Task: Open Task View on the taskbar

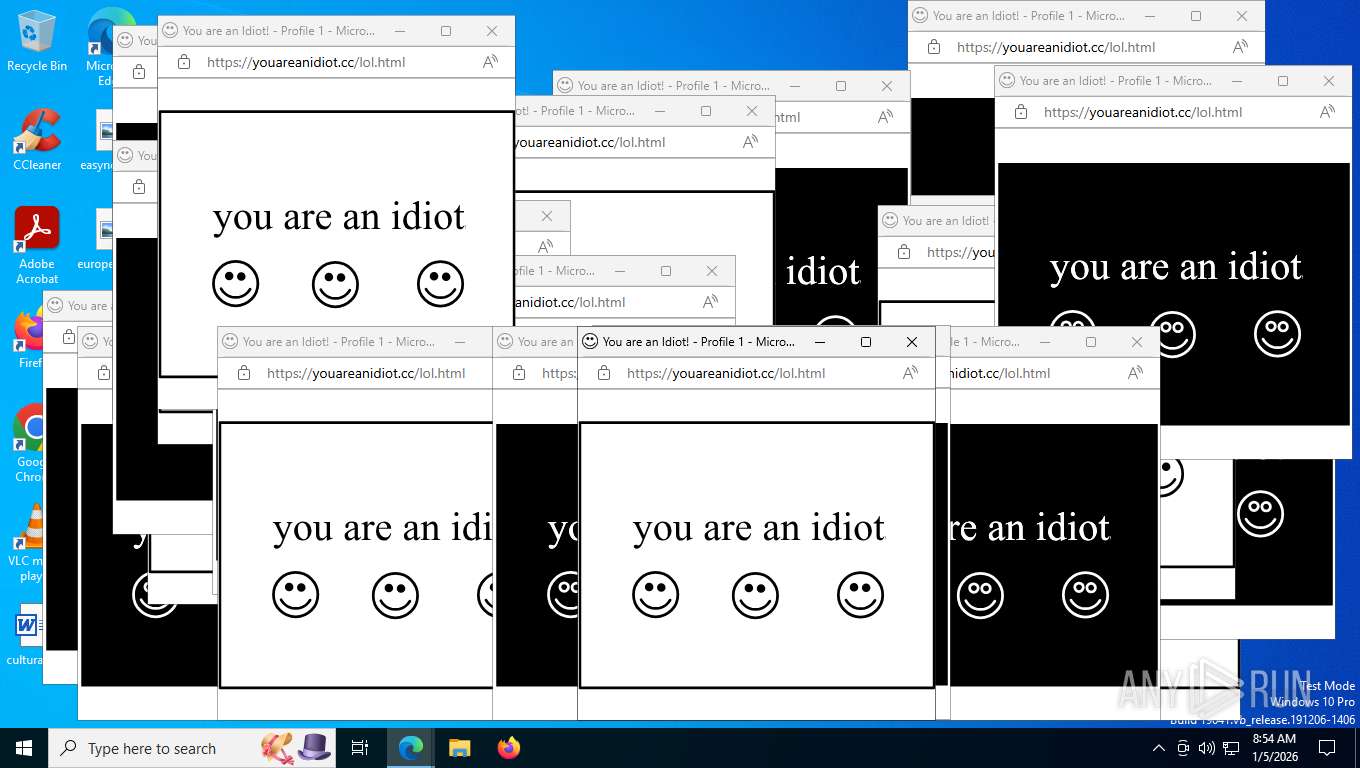Action: (x=360, y=748)
